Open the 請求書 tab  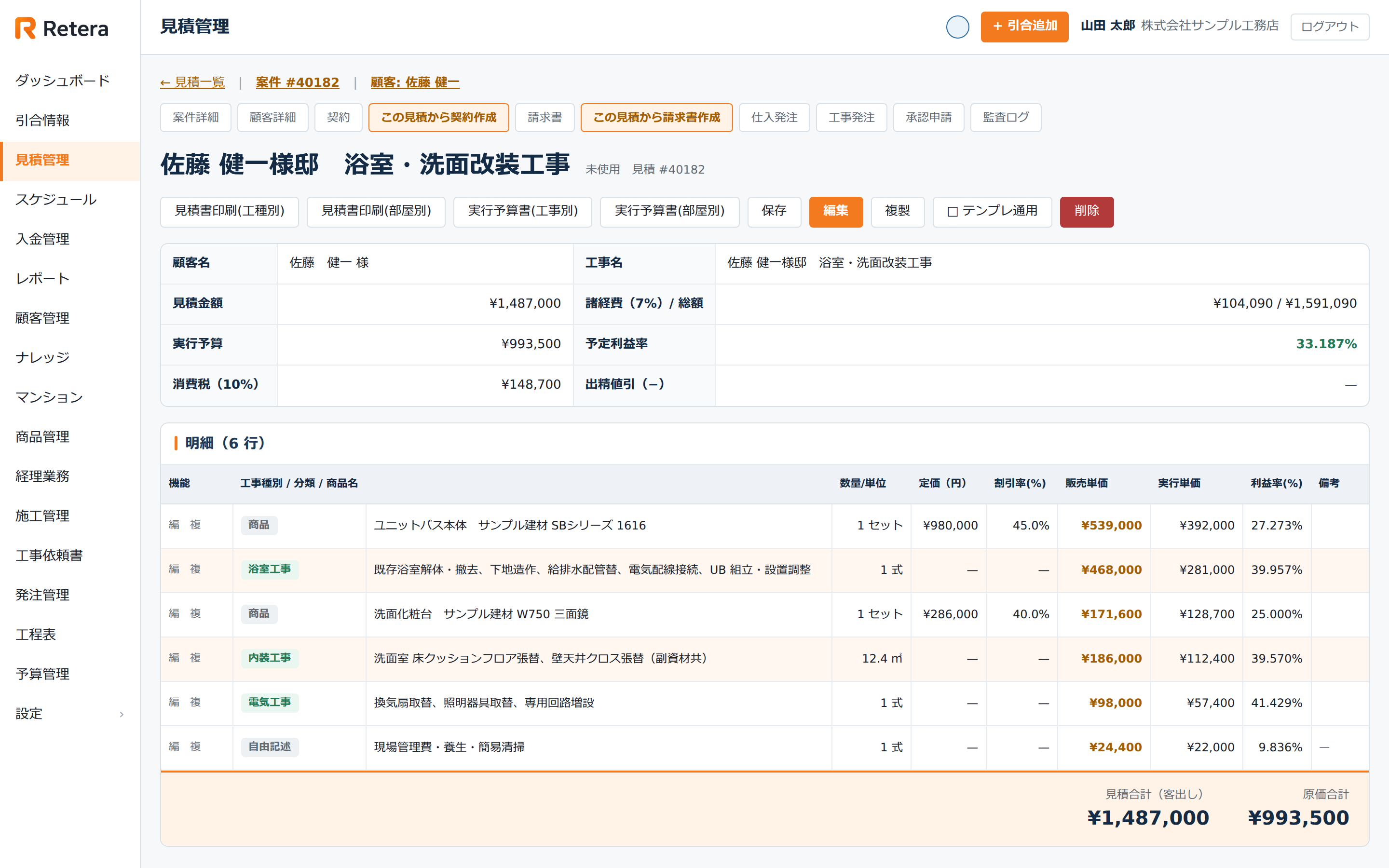tap(545, 118)
